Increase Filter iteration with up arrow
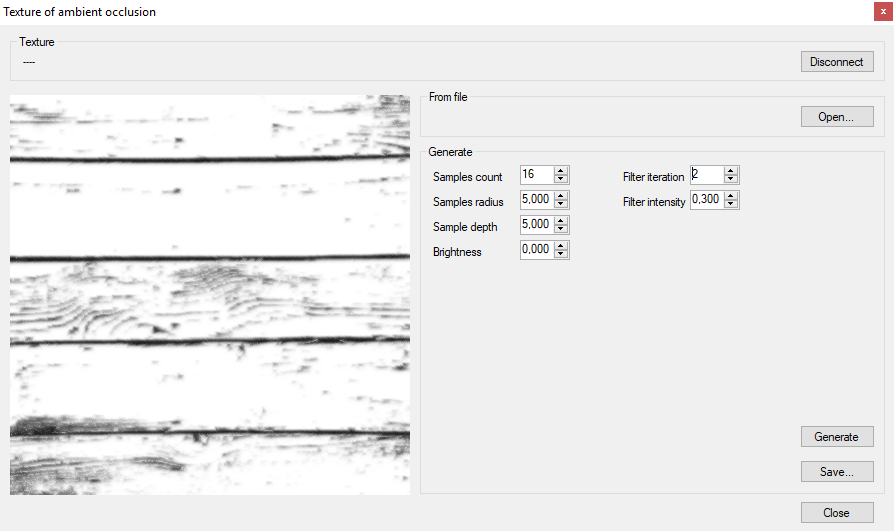This screenshot has height=531, width=894. tap(731, 171)
